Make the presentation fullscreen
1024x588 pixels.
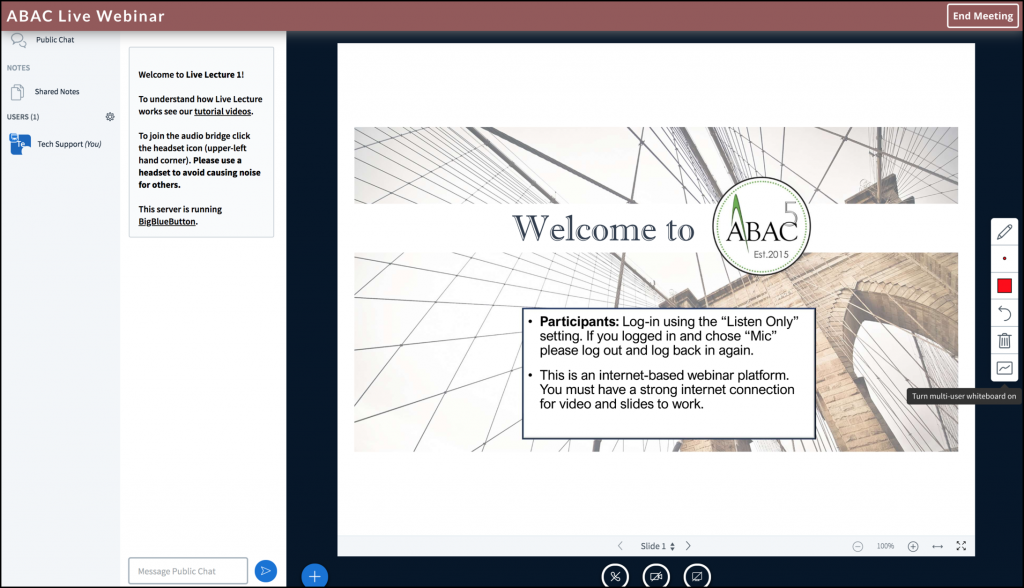click(x=961, y=546)
